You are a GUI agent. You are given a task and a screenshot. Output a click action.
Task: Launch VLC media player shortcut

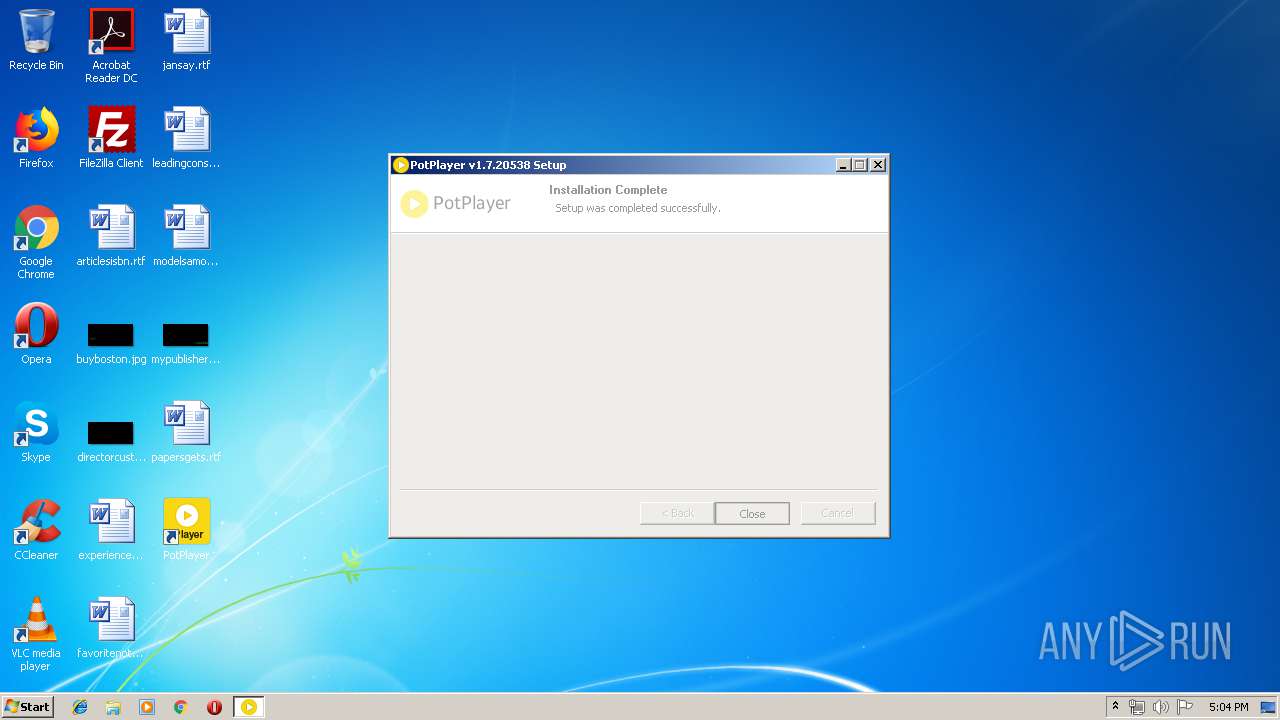[x=36, y=634]
